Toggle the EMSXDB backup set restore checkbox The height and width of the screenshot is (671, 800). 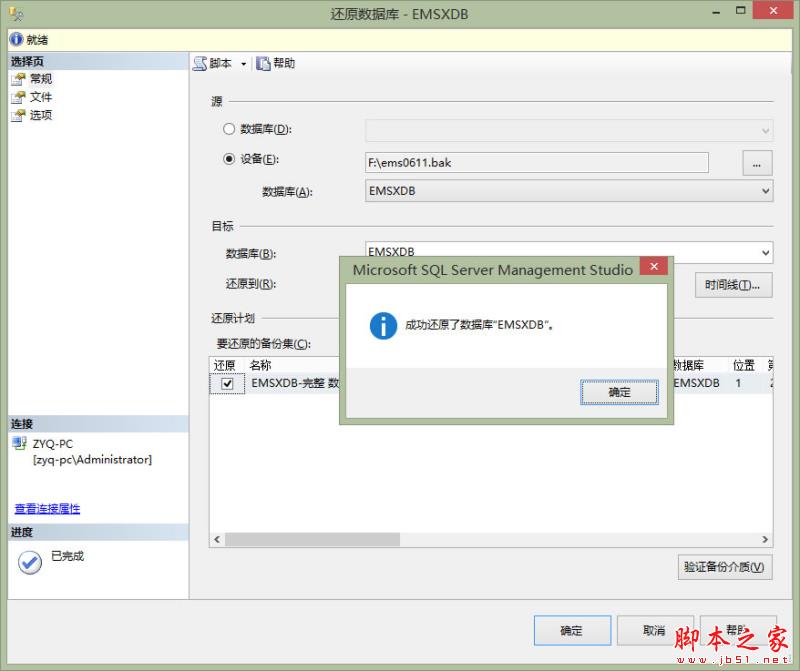coord(227,384)
